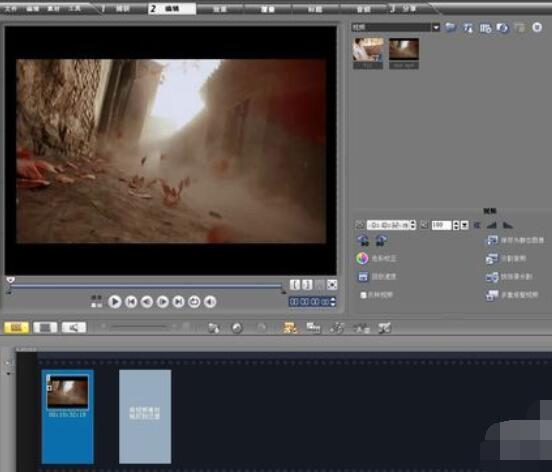Open the File menu
This screenshot has width=552, height=472.
point(10,8)
